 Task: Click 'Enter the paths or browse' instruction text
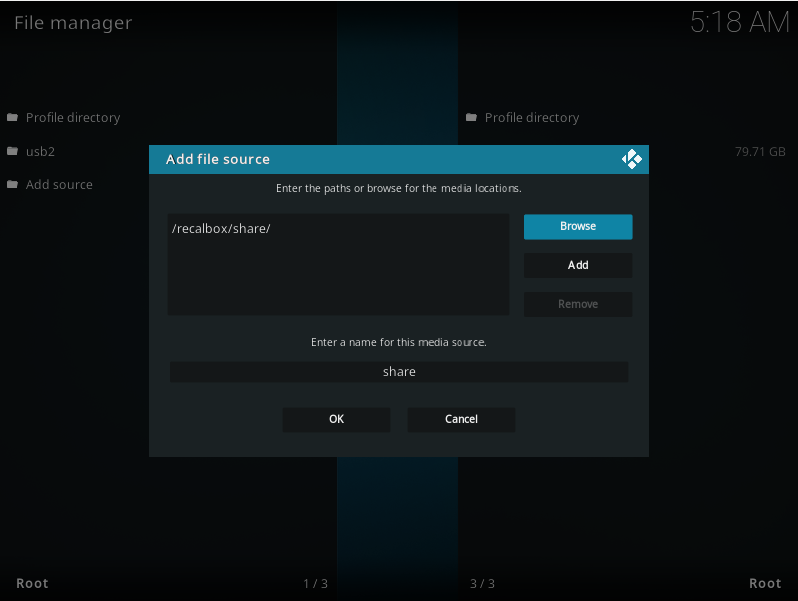tap(398, 188)
